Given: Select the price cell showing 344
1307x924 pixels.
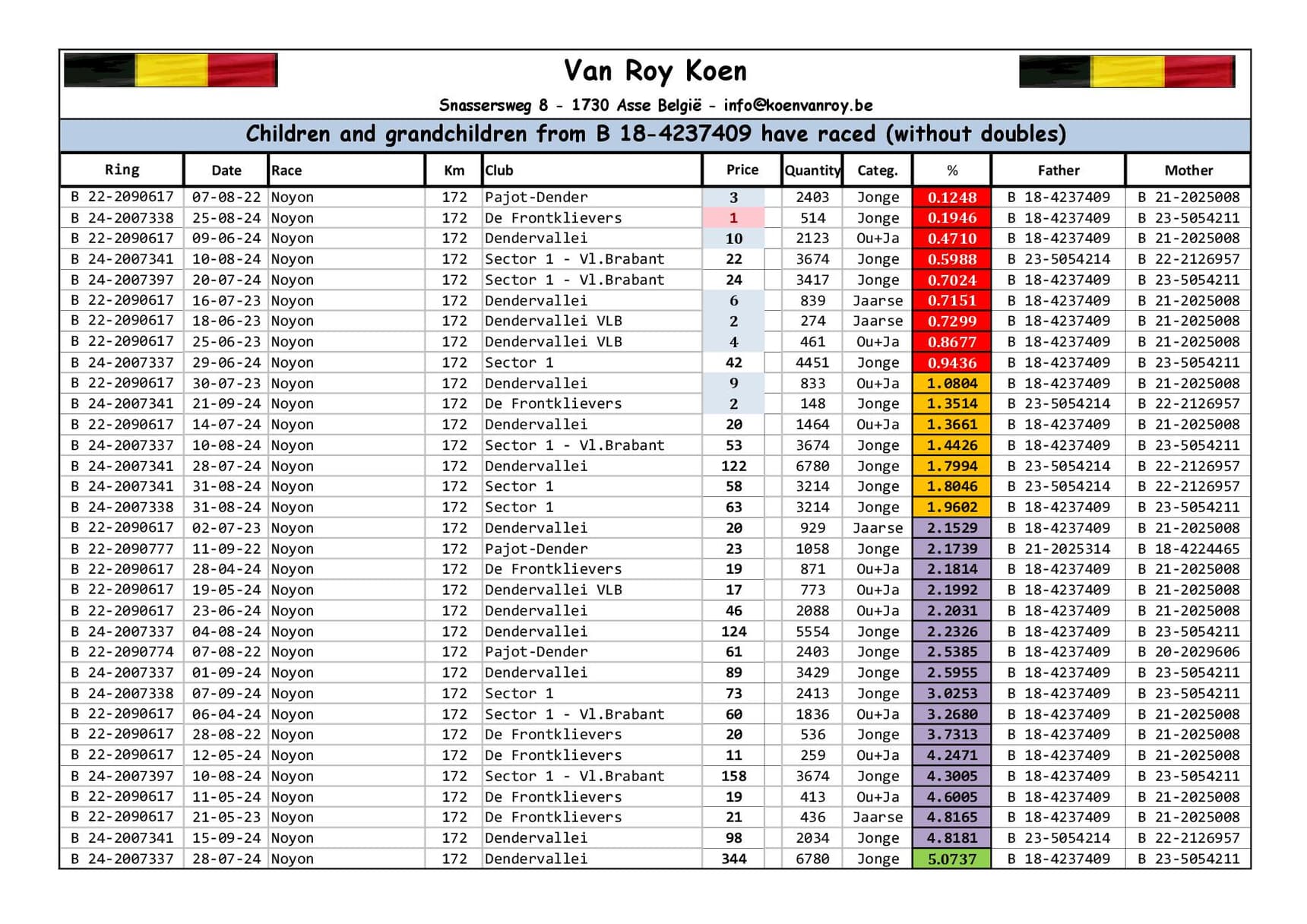Looking at the screenshot, I should point(733,859).
